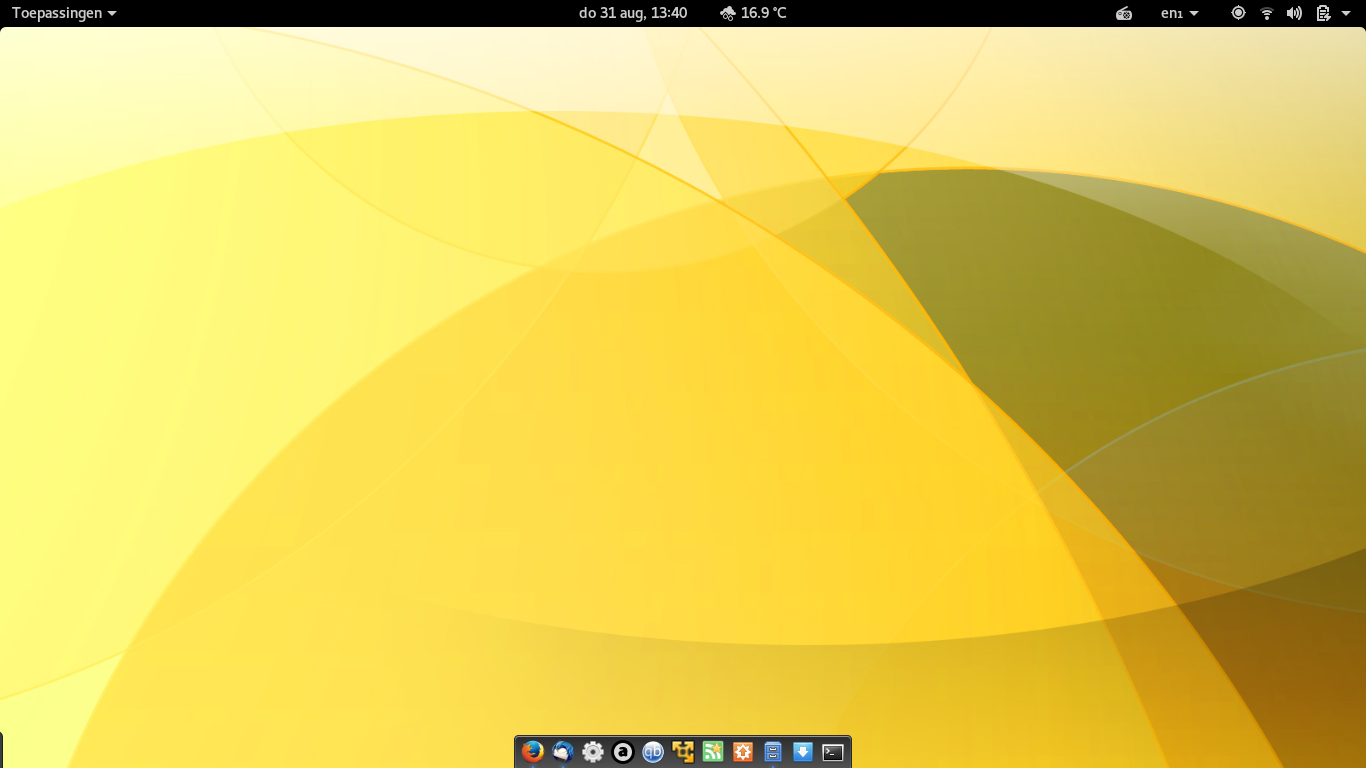Open the Wi-Fi network indicator
Viewport: 1366px width, 768px height.
tap(1267, 13)
